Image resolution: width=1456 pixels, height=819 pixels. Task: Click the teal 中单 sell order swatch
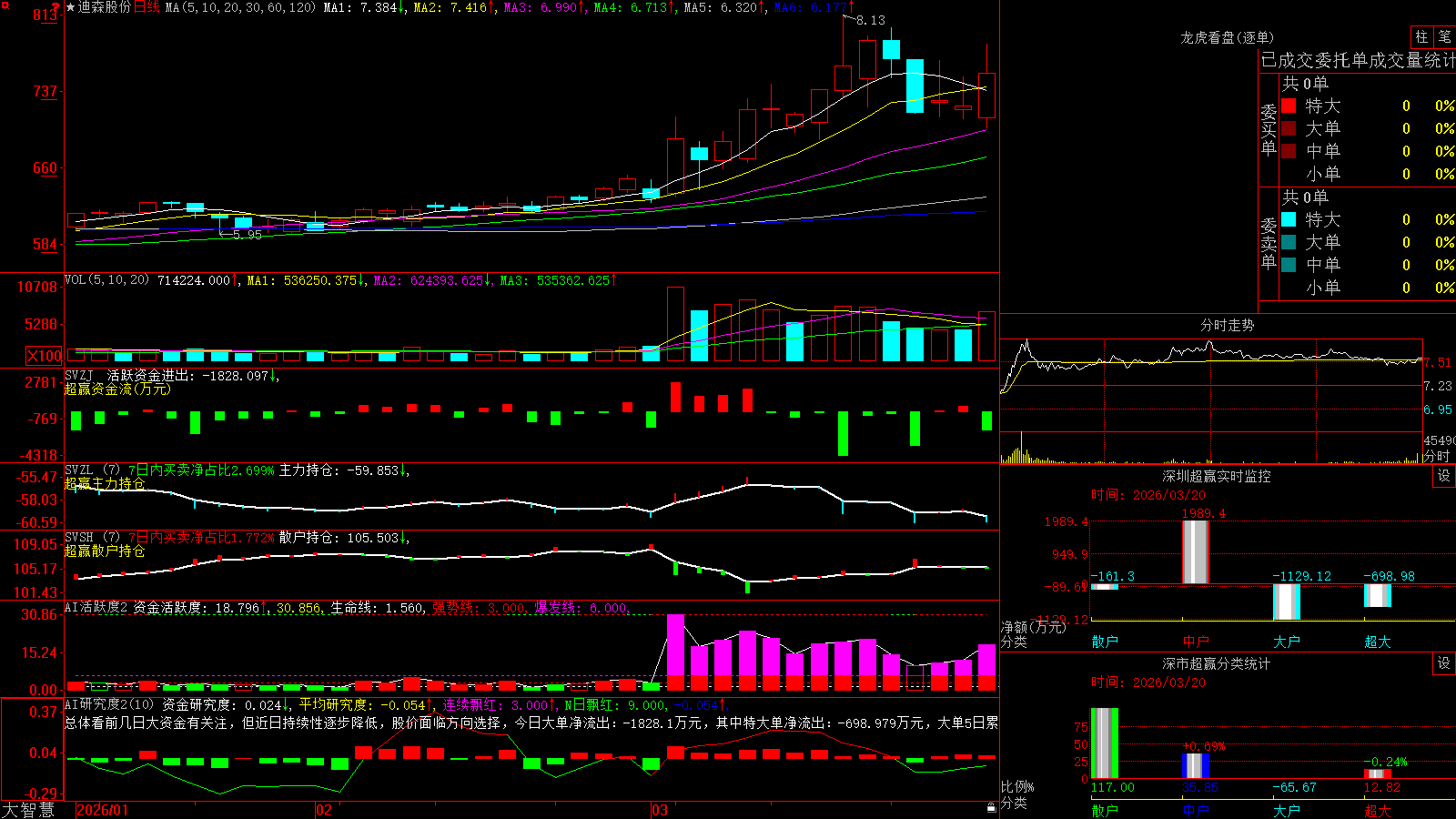(1289, 265)
